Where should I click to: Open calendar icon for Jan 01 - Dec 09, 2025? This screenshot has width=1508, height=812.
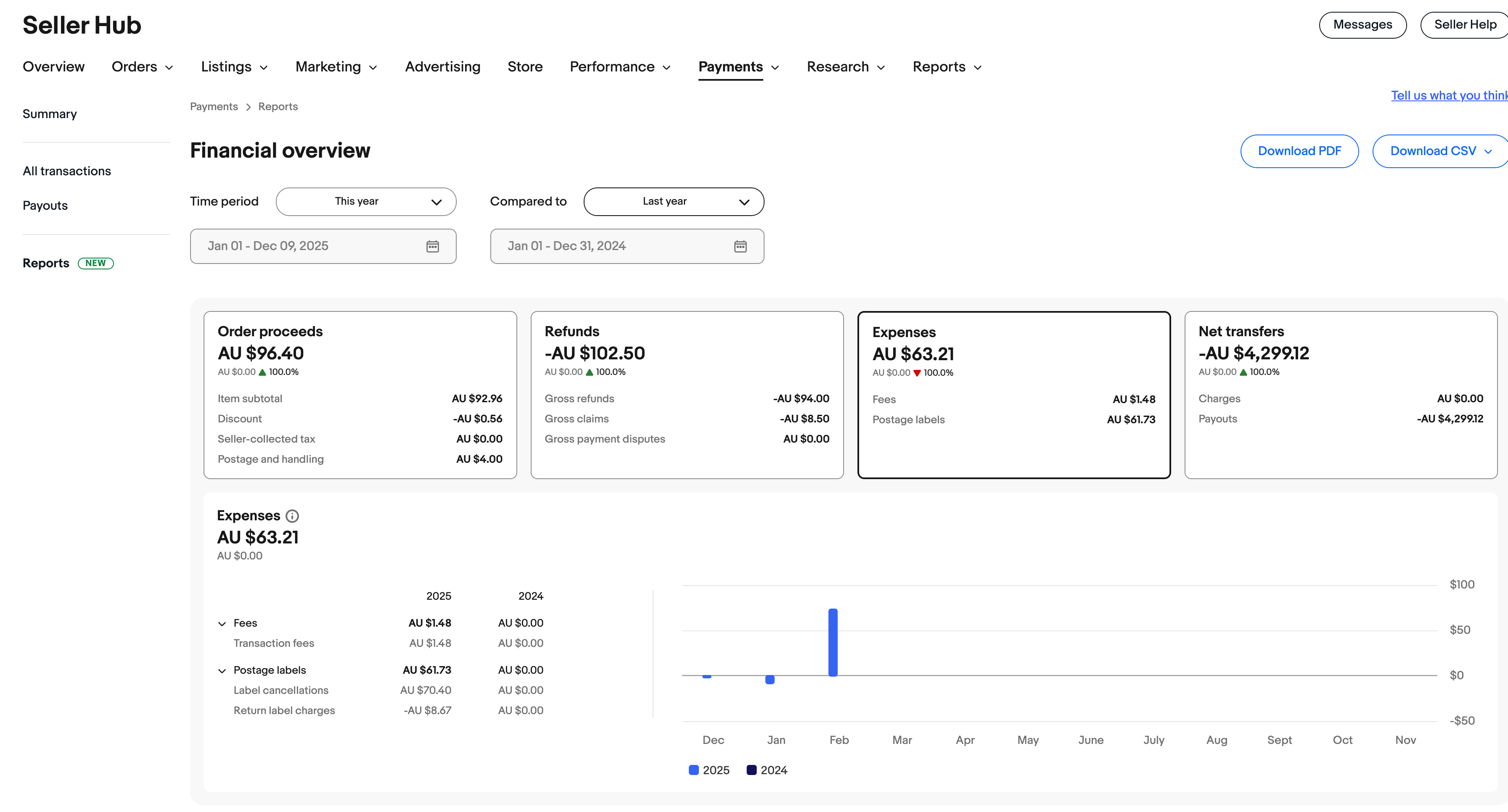click(x=433, y=246)
